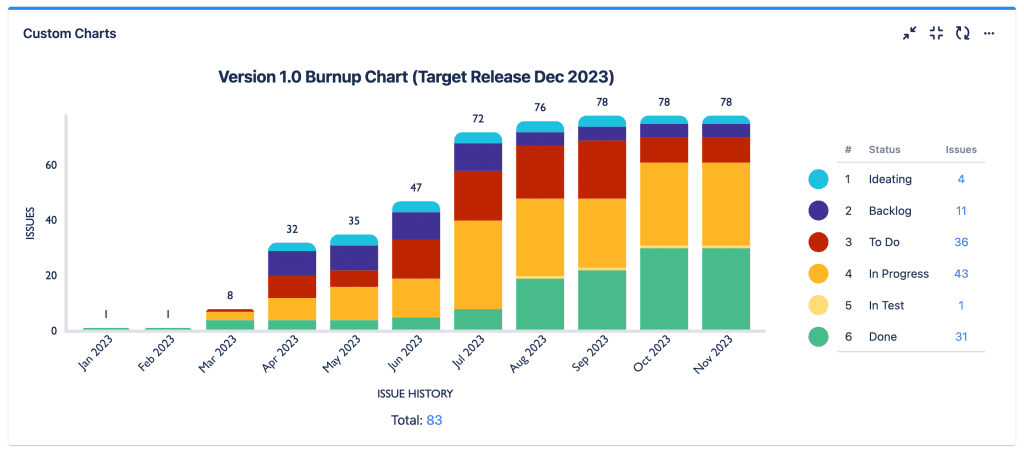The width and height of the screenshot is (1024, 450).
Task: Click the red To Do segment in Sep 2023 bar
Action: click(x=602, y=169)
